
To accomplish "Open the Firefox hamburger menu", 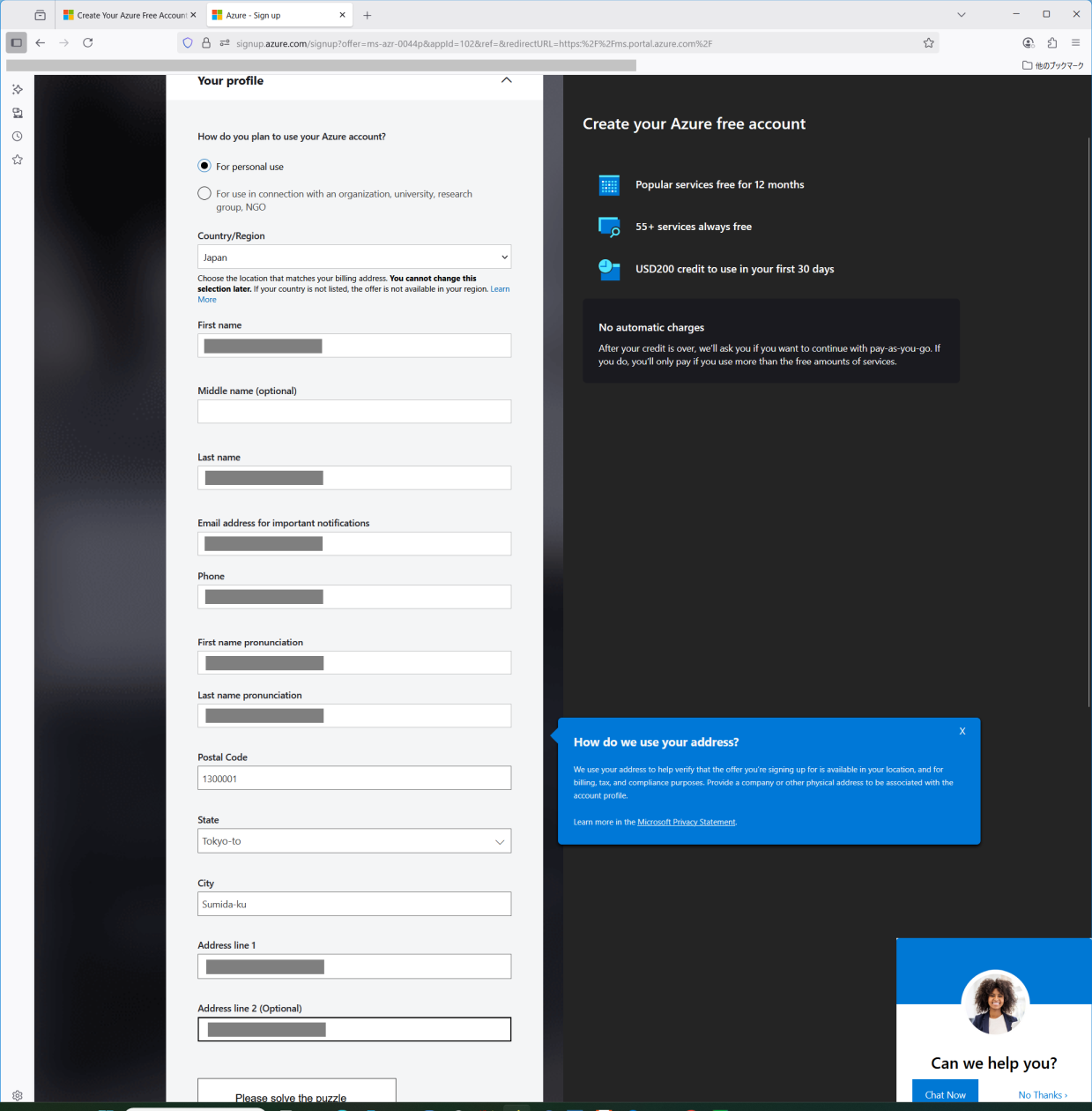I will [1075, 42].
